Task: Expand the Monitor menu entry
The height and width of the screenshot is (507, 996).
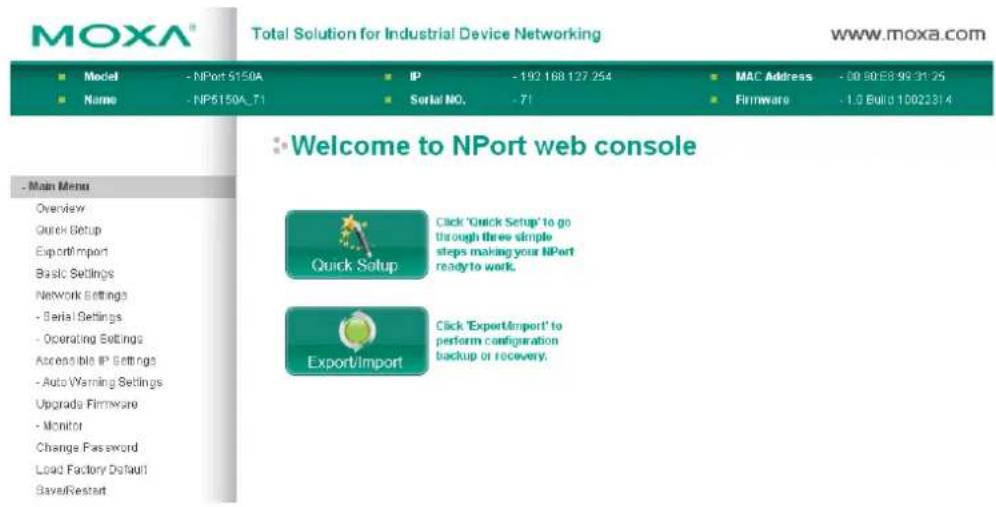Action: click(x=59, y=426)
